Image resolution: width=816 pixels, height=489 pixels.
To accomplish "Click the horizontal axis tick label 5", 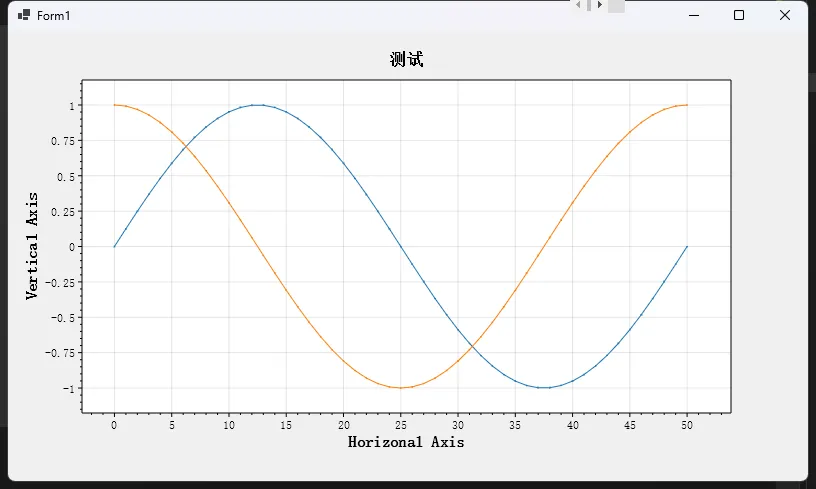I will point(172,425).
